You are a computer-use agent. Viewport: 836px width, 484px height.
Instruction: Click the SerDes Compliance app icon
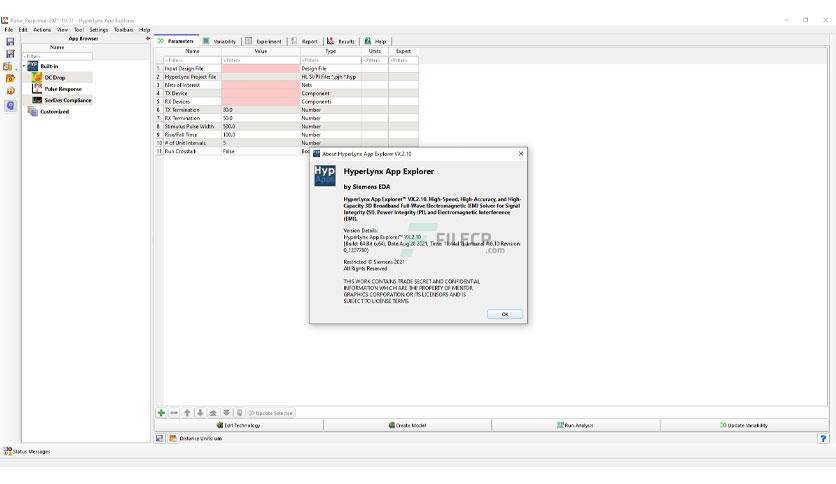[x=37, y=100]
